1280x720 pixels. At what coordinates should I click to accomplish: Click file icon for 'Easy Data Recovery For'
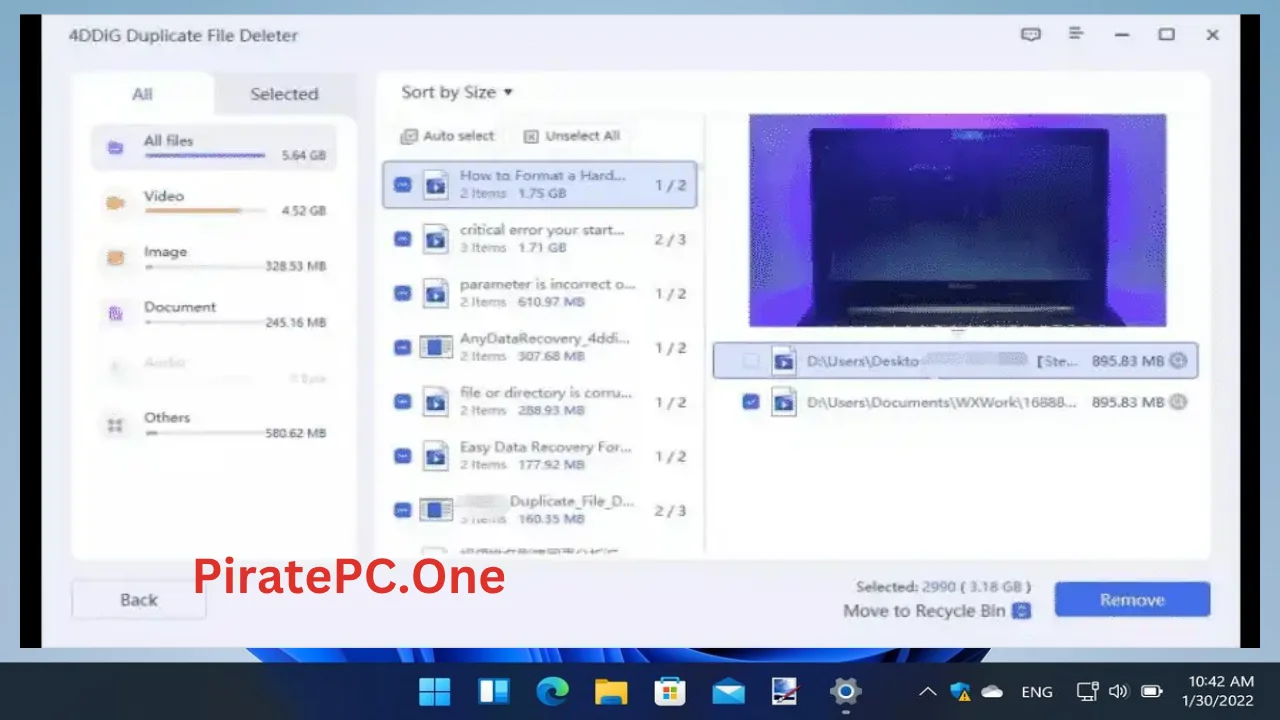(436, 456)
